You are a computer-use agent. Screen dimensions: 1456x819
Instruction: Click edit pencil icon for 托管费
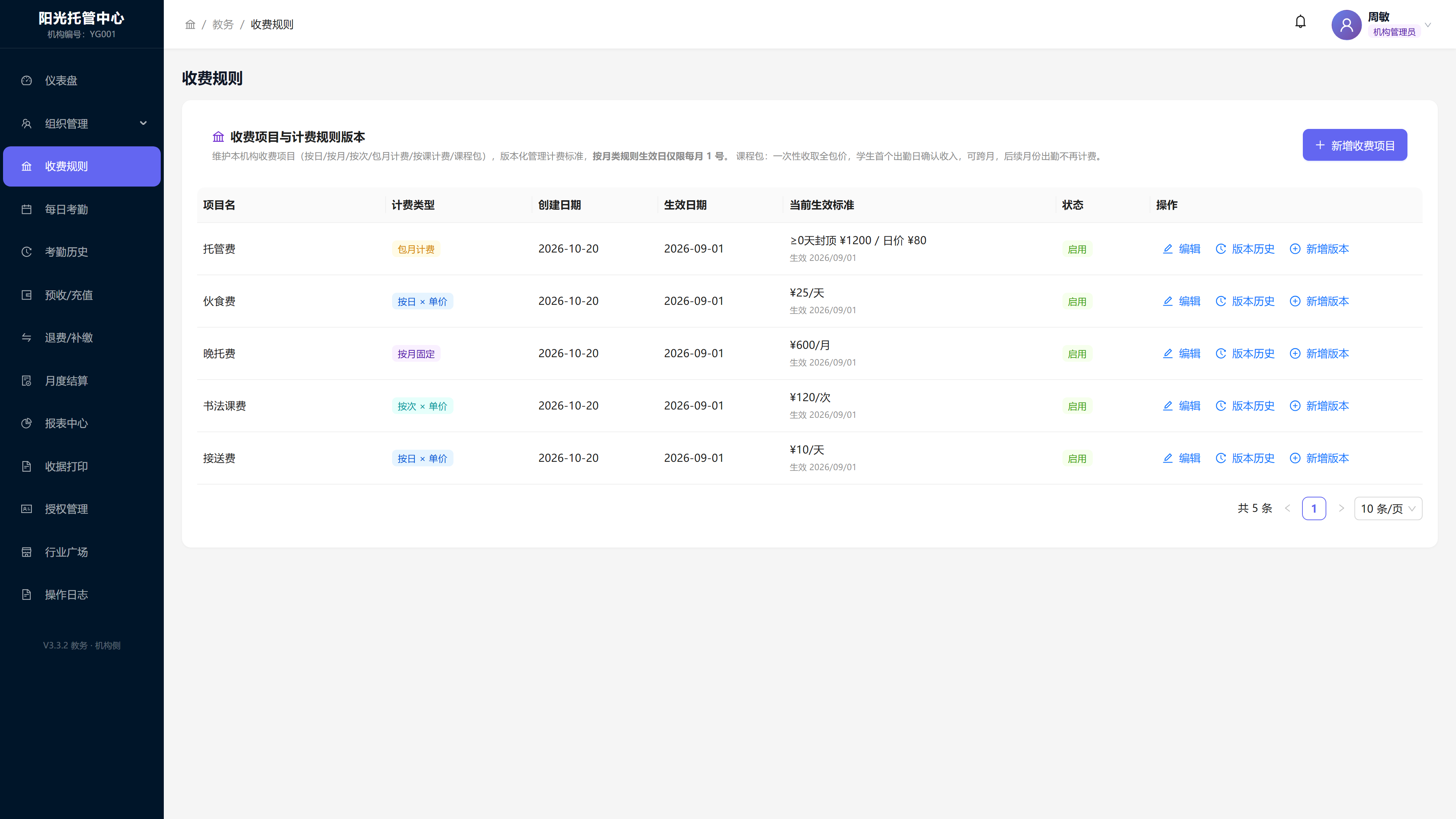click(x=1168, y=249)
